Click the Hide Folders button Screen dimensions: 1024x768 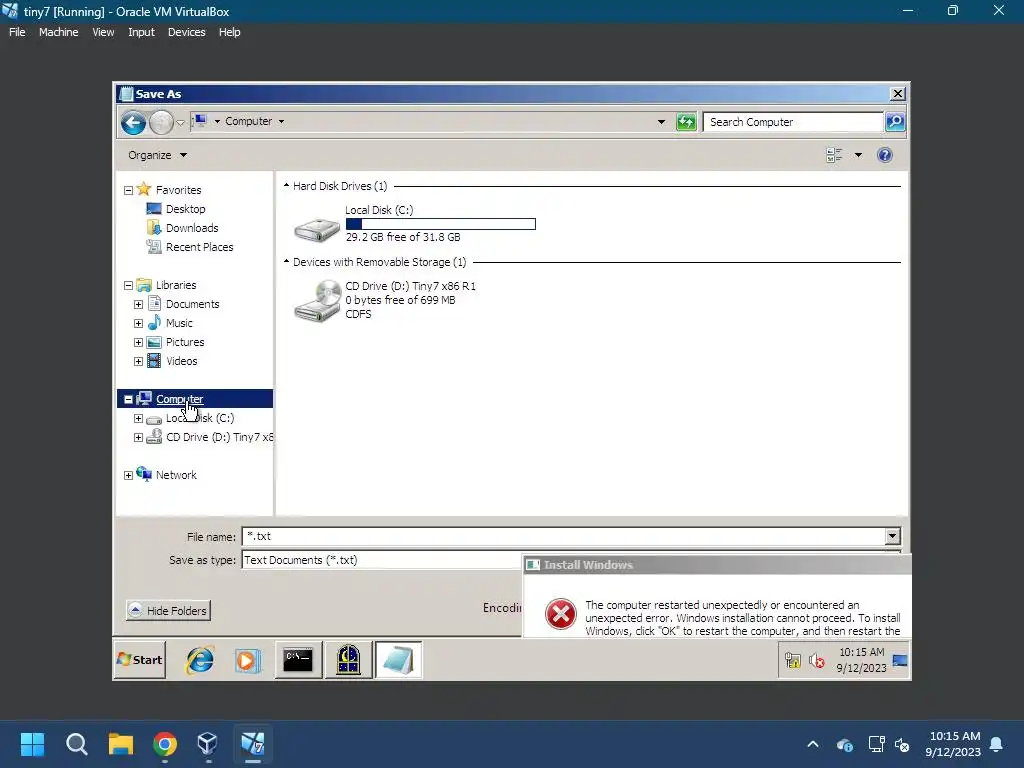[x=168, y=611]
